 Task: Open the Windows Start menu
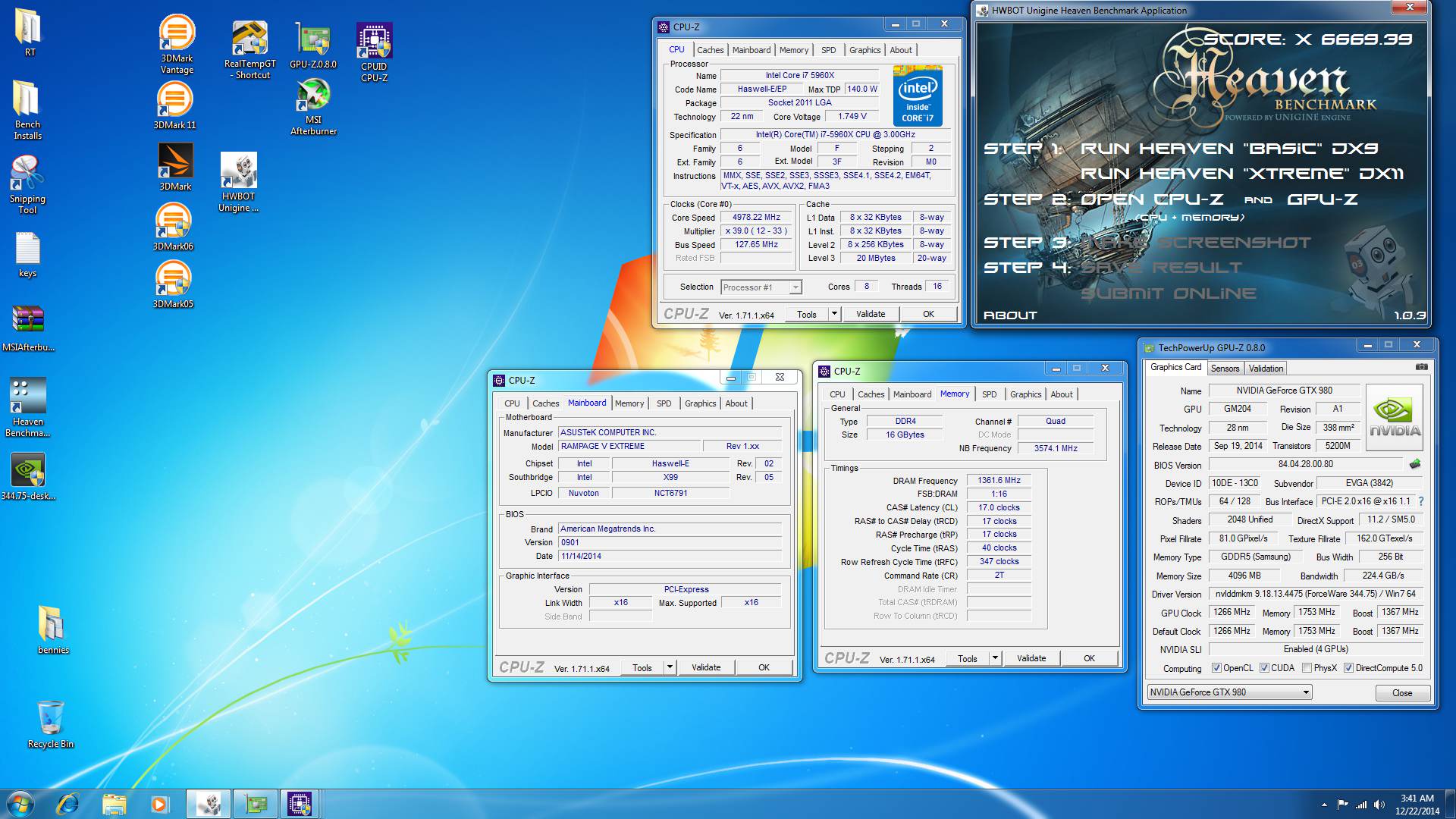click(20, 803)
